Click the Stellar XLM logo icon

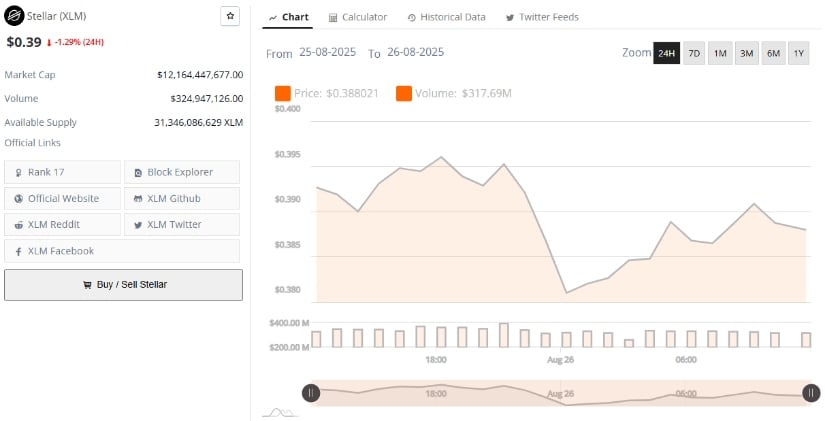[14, 16]
